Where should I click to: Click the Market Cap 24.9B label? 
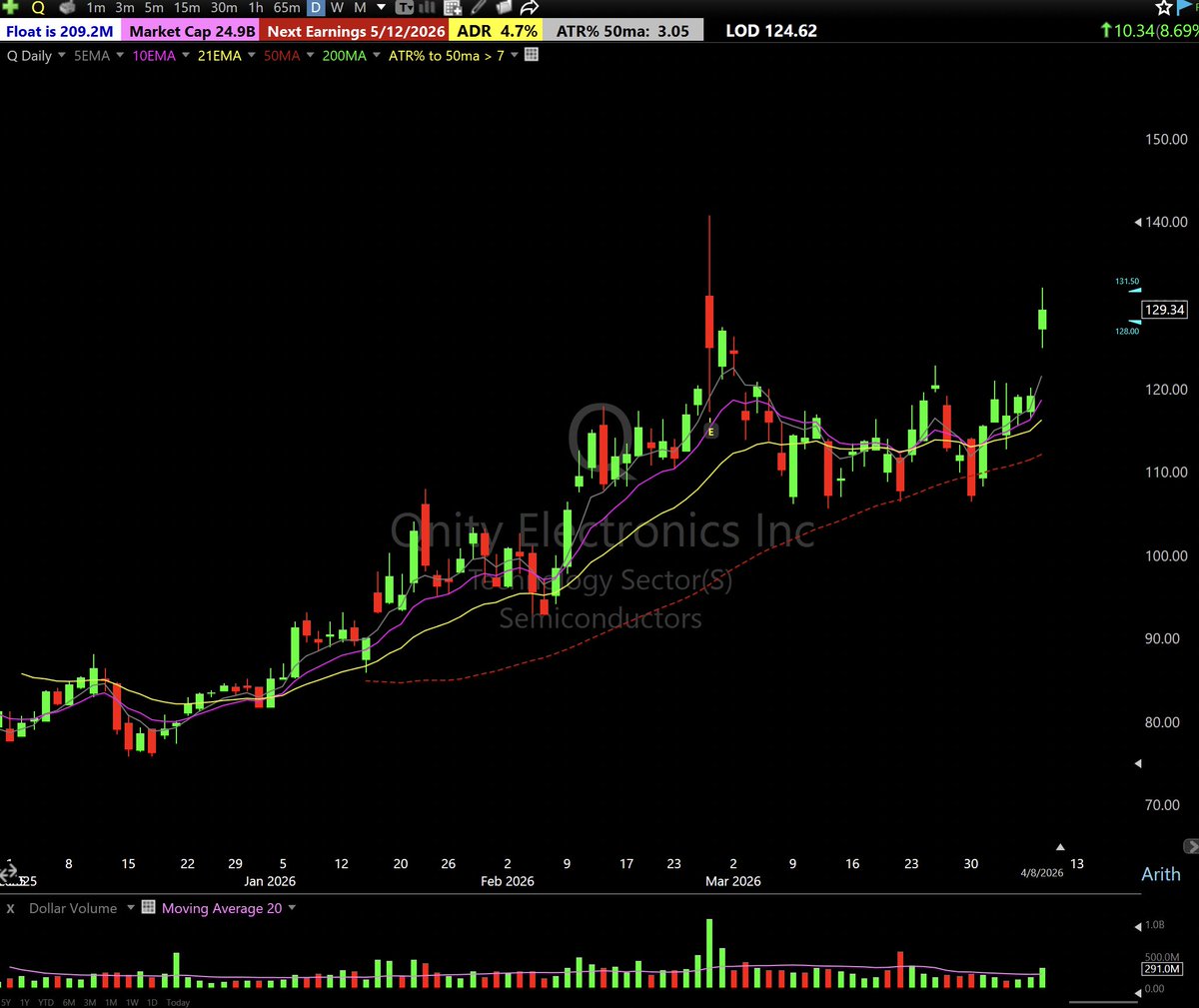[192, 31]
